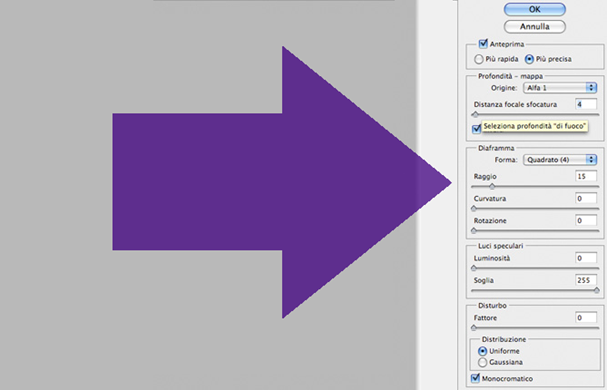Edit the Distanza focale sfocatura value

586,104
